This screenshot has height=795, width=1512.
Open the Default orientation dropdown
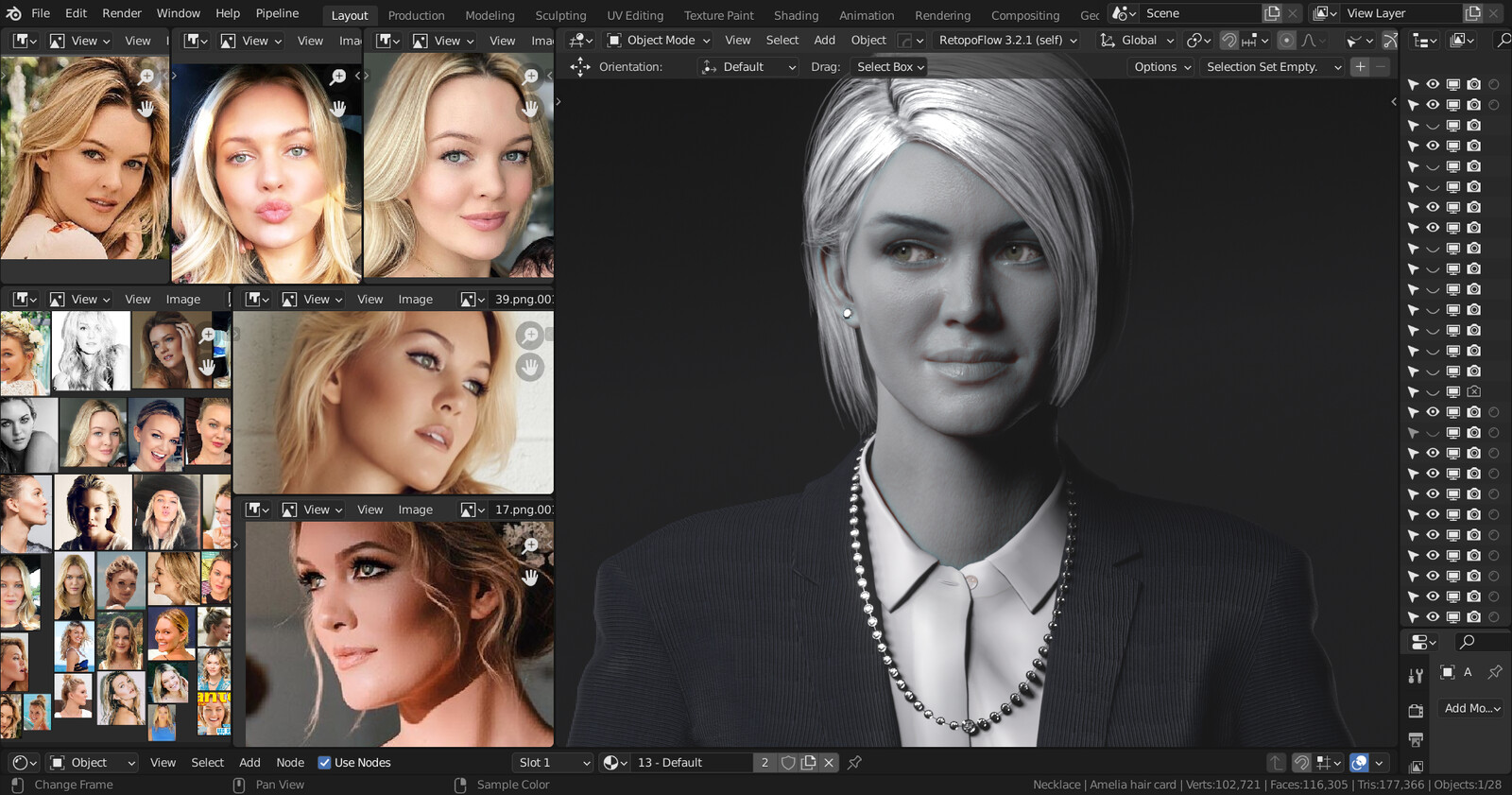click(x=748, y=67)
